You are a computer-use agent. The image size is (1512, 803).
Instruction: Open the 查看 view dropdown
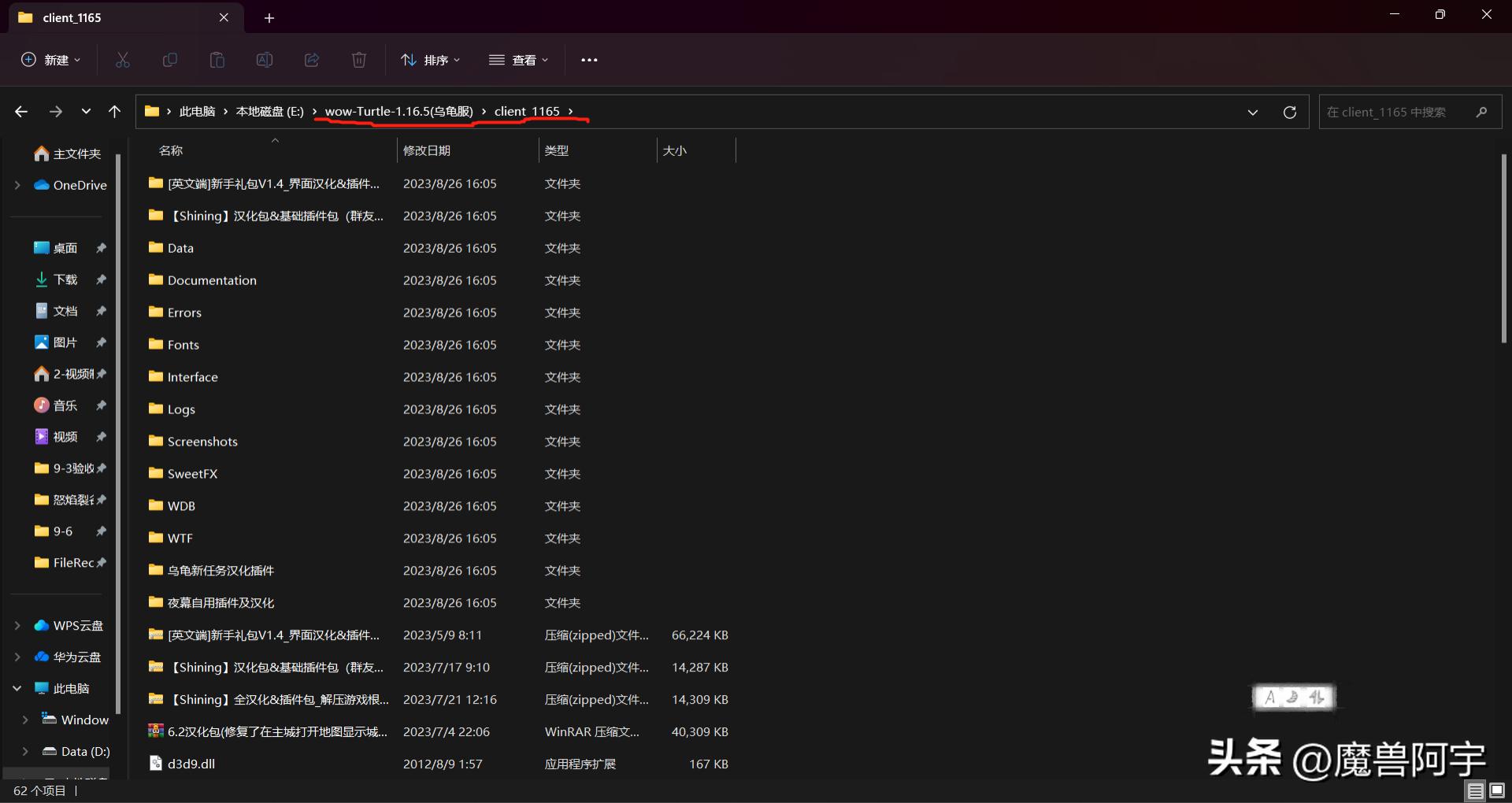(x=519, y=60)
